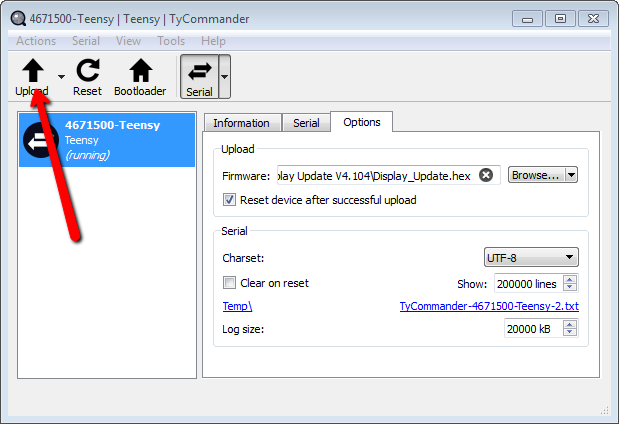Open the Serial menu in menu bar

(x=86, y=41)
